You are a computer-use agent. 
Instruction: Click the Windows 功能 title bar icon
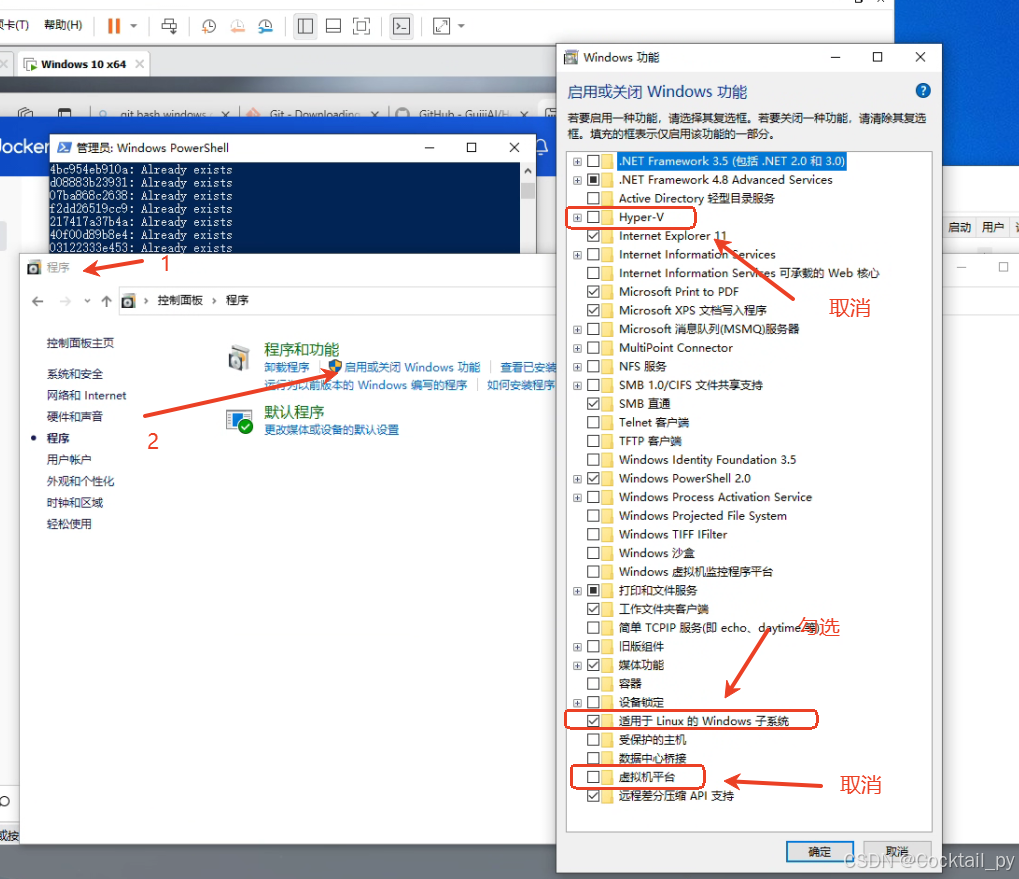tap(571, 57)
